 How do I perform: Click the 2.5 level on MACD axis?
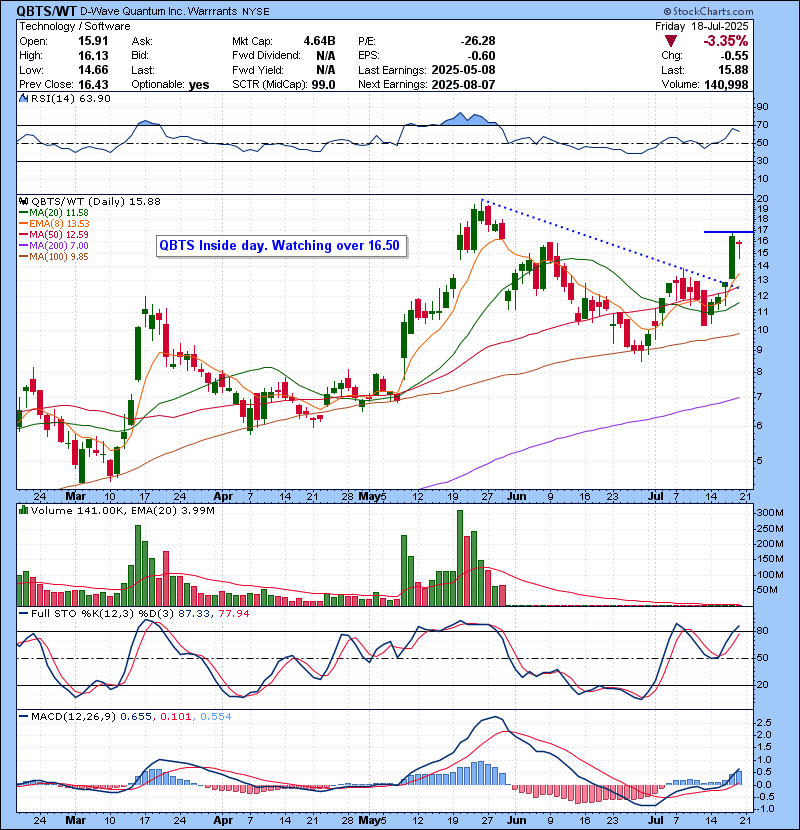(765, 723)
